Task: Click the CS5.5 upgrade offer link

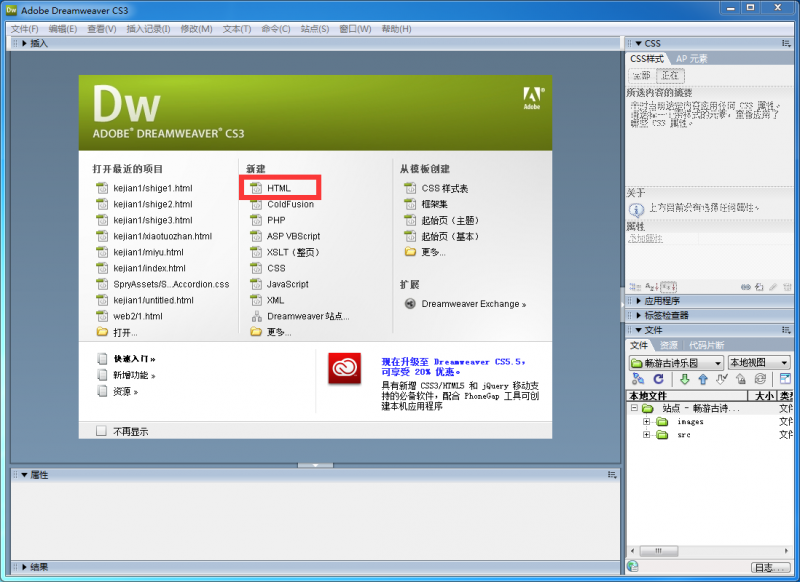Action: tap(453, 367)
